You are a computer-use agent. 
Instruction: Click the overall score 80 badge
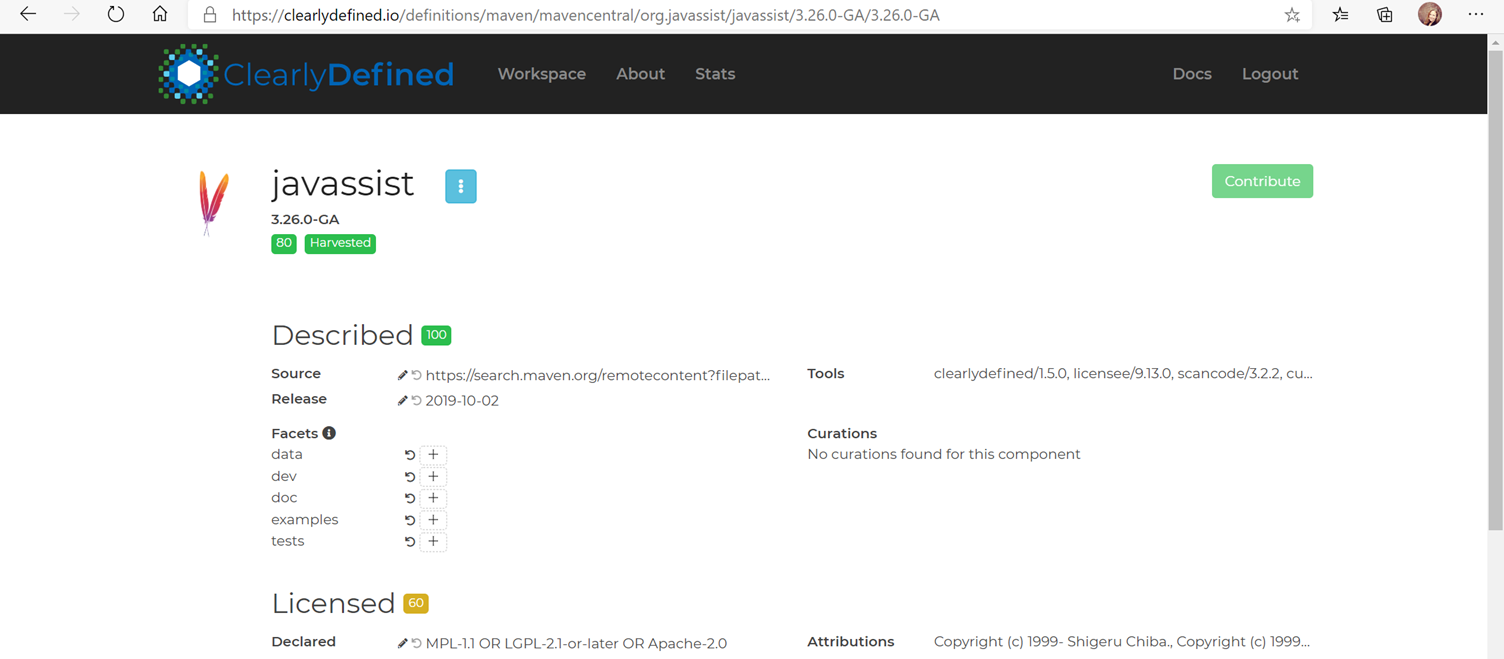284,243
